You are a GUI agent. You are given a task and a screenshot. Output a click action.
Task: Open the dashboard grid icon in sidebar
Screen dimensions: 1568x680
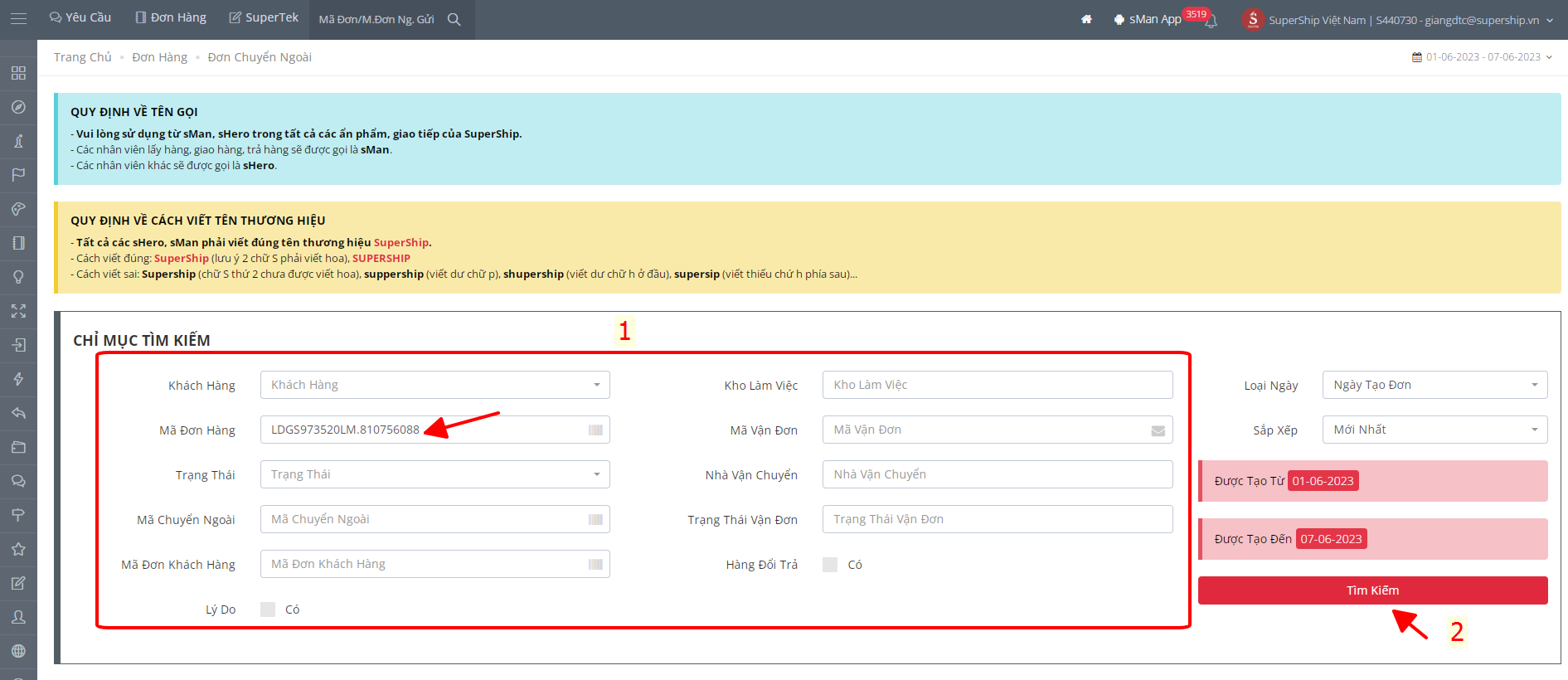click(x=18, y=73)
